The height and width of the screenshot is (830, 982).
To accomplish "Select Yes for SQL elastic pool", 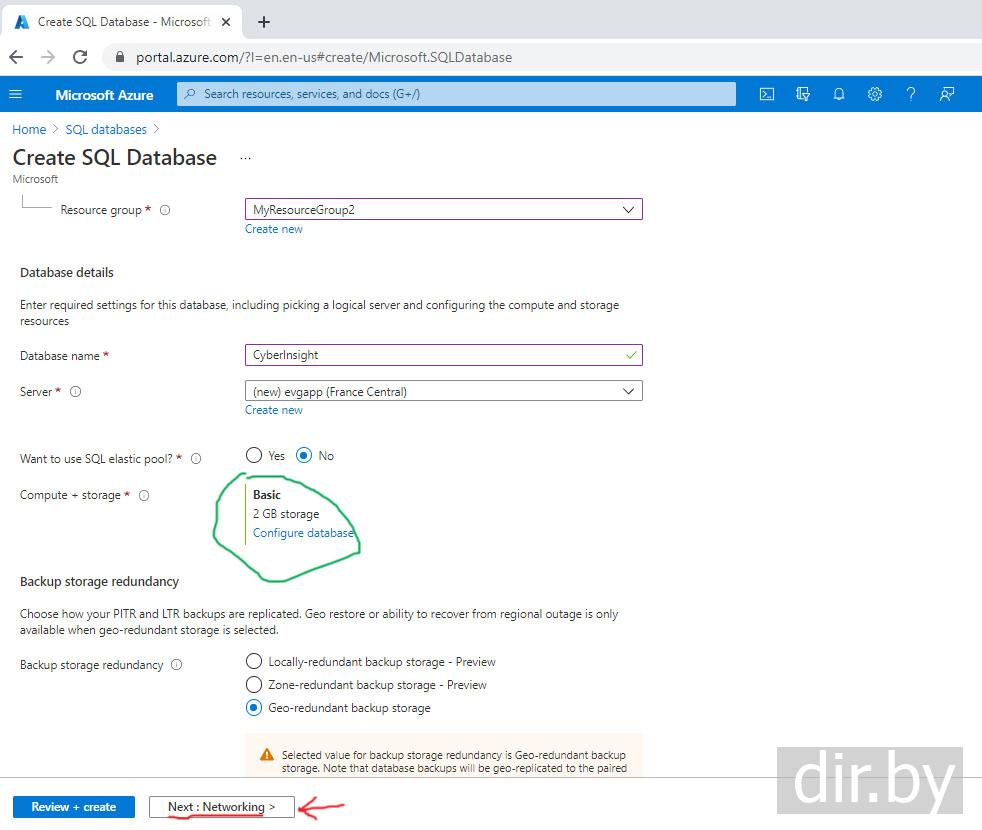I will click(254, 455).
